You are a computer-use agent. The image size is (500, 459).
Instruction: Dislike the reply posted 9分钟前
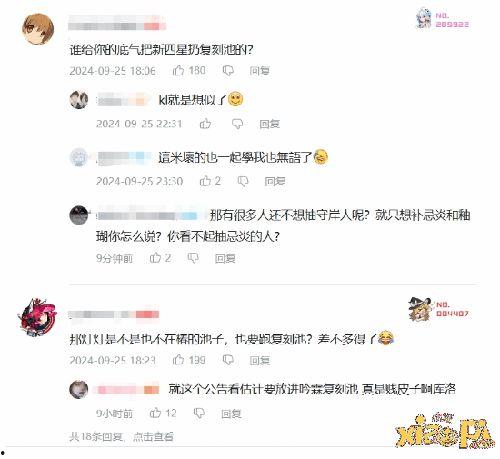click(193, 258)
